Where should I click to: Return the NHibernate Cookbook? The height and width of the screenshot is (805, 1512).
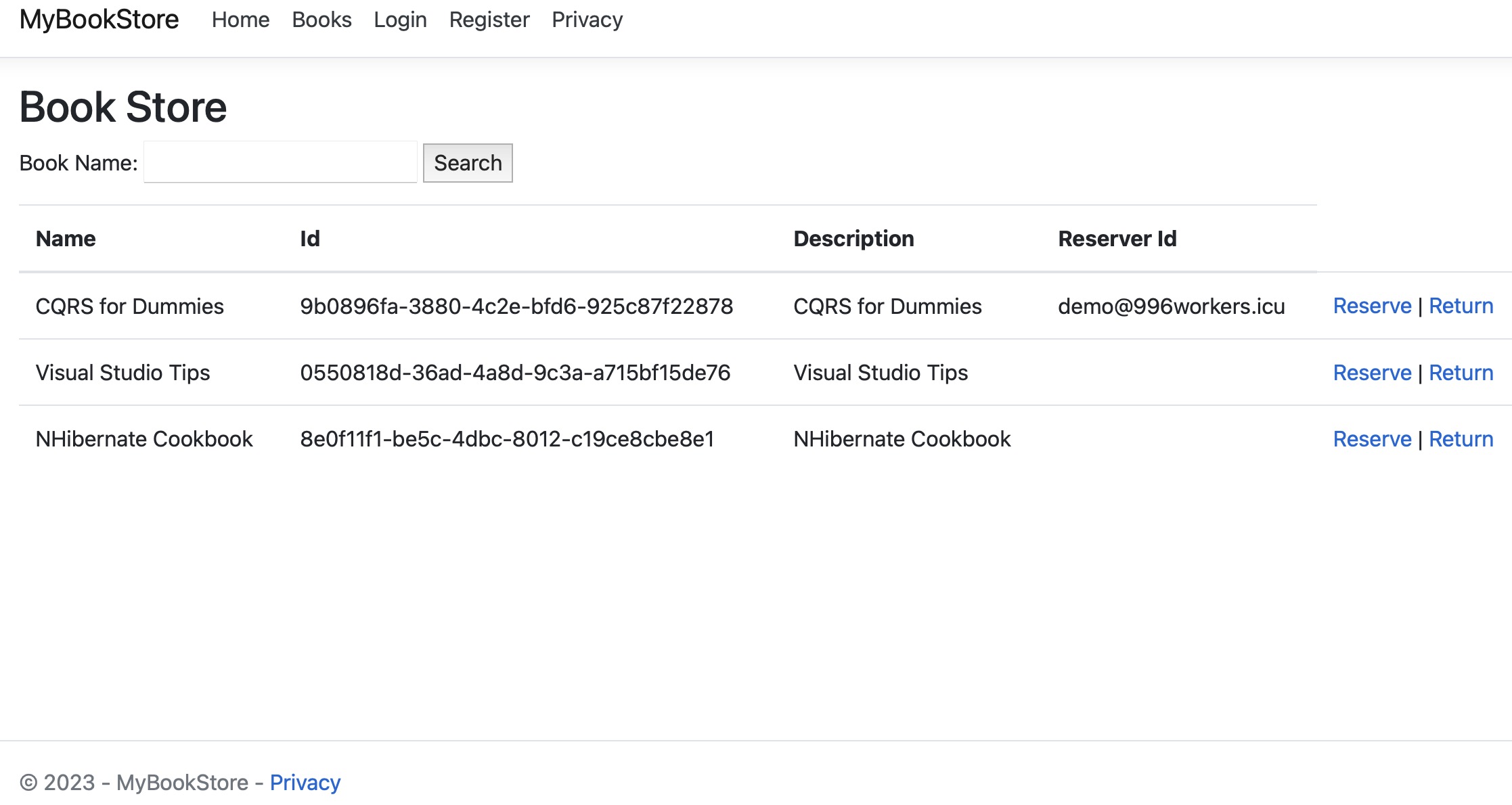tap(1461, 439)
